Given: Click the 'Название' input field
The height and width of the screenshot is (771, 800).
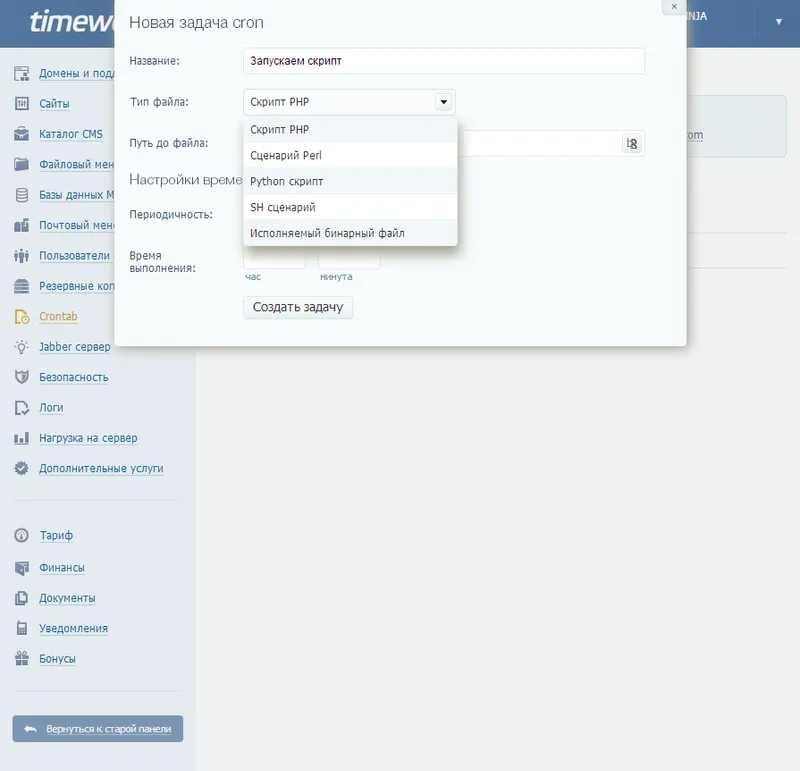Looking at the screenshot, I should coord(444,61).
